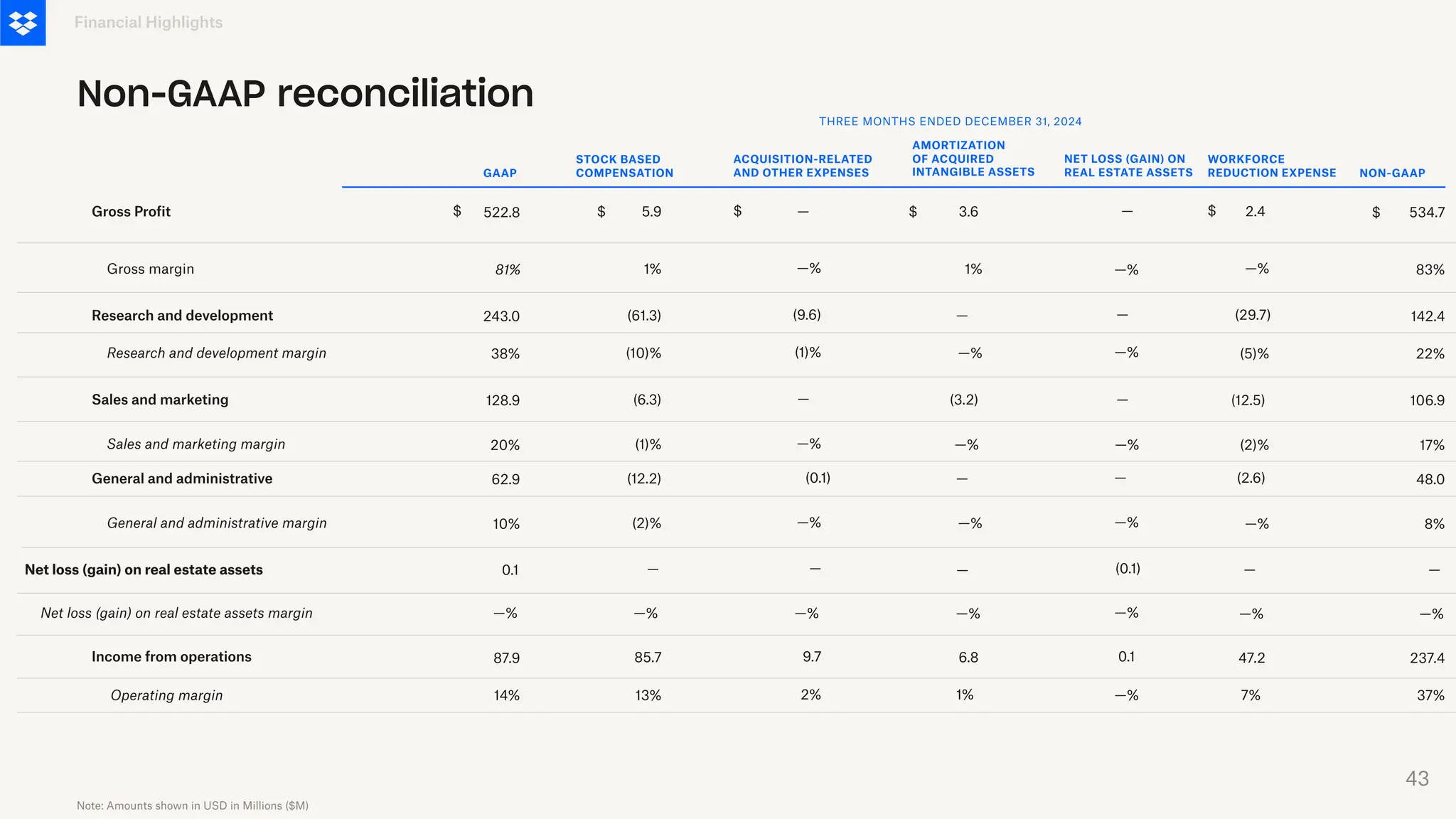Screen dimensions: 1456x819
Task: Click the Acquisition-Related and Other Expenses header
Action: click(x=803, y=166)
